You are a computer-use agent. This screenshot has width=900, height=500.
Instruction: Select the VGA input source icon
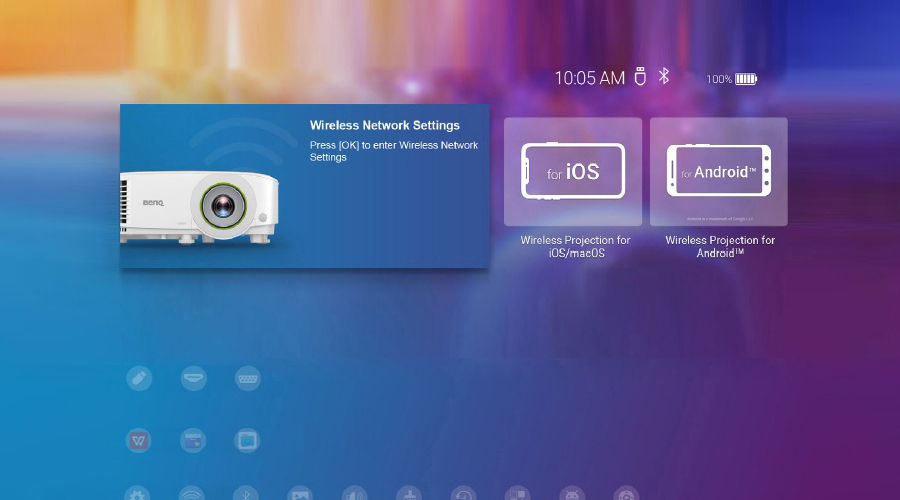[248, 378]
